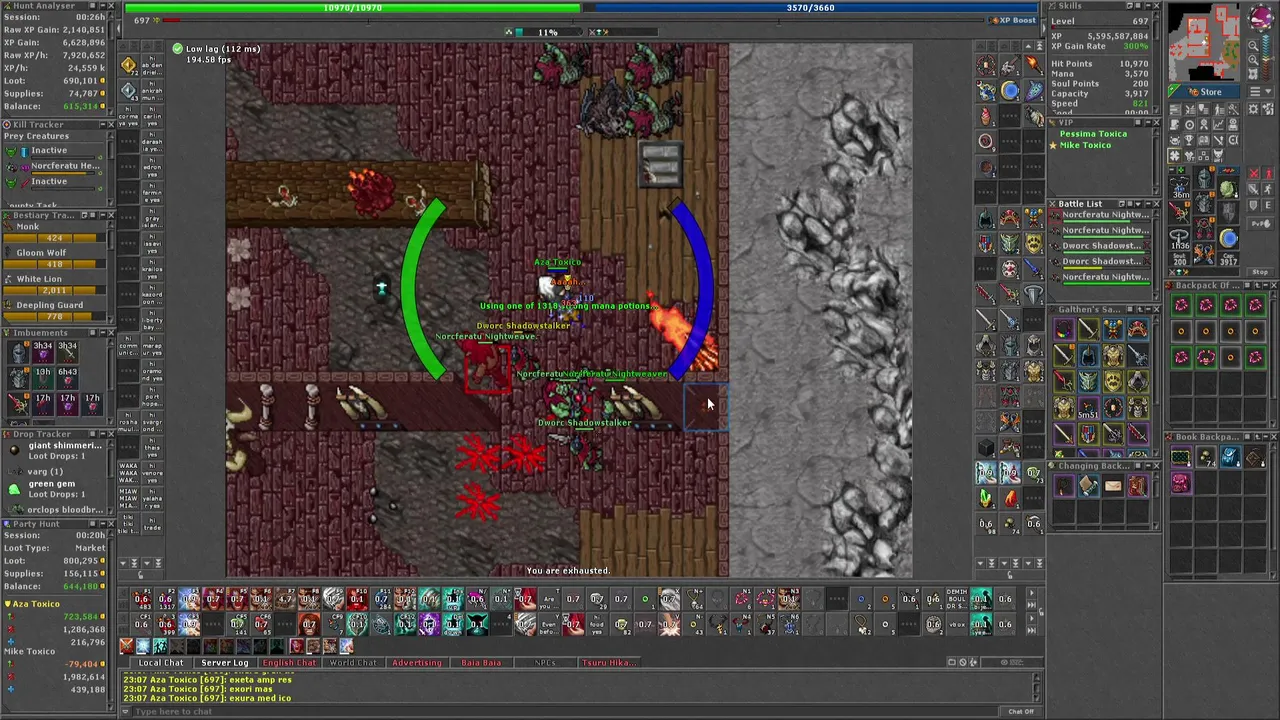Toggle the four-leaf clover sidebar icon
The height and width of the screenshot is (720, 1280).
1174,155
